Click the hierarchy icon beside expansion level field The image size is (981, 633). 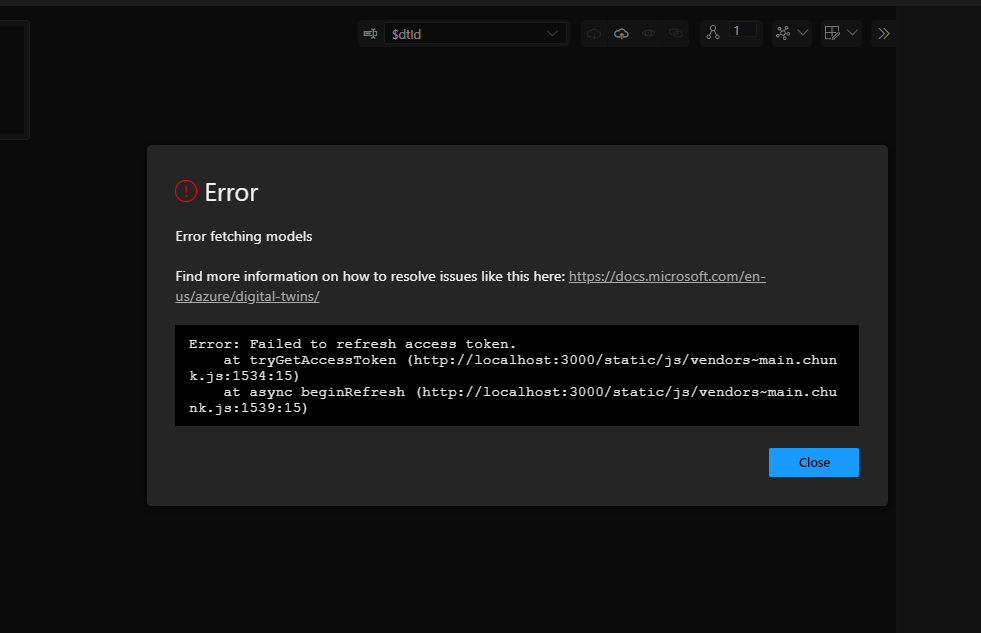tap(712, 33)
